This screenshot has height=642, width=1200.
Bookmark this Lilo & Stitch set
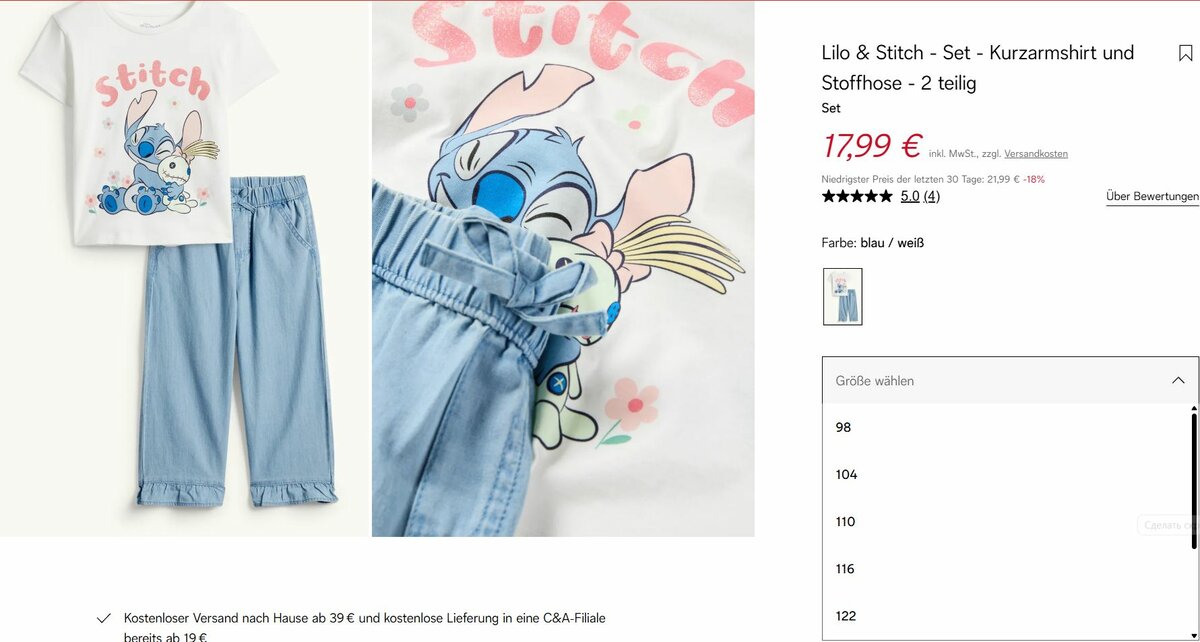coord(1185,54)
